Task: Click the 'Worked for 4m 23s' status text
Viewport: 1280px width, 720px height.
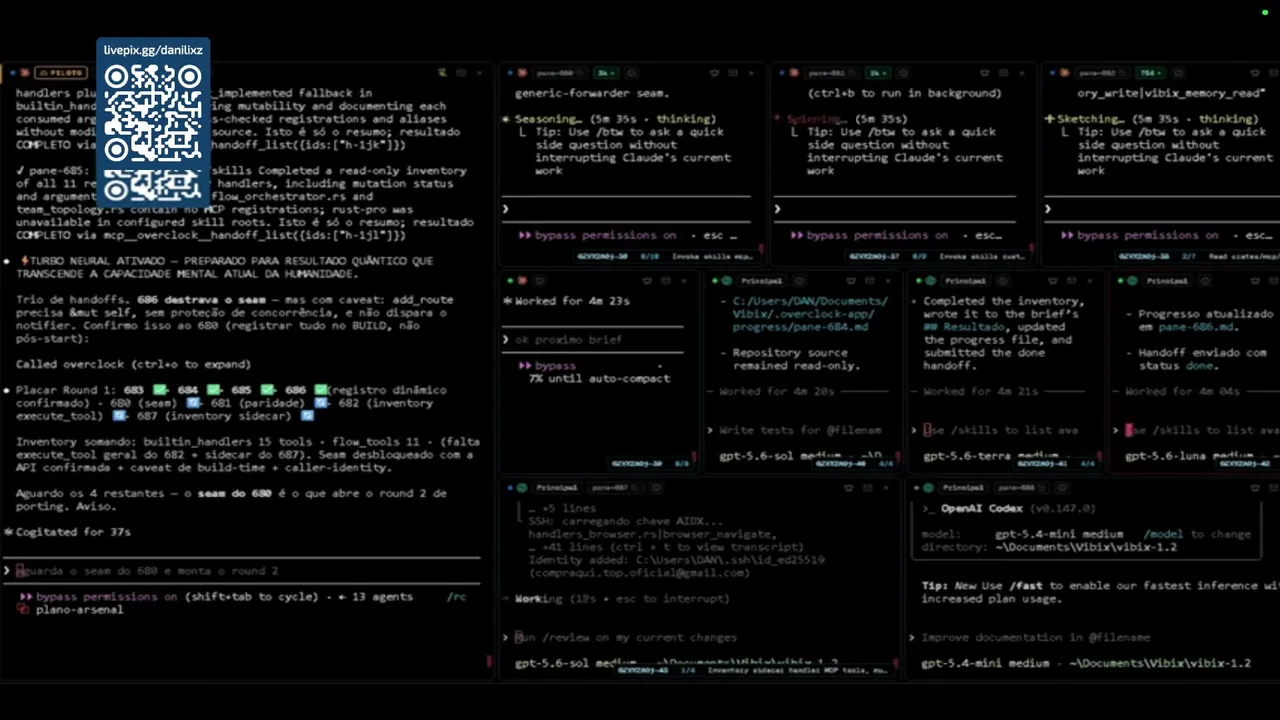Action: click(x=572, y=301)
